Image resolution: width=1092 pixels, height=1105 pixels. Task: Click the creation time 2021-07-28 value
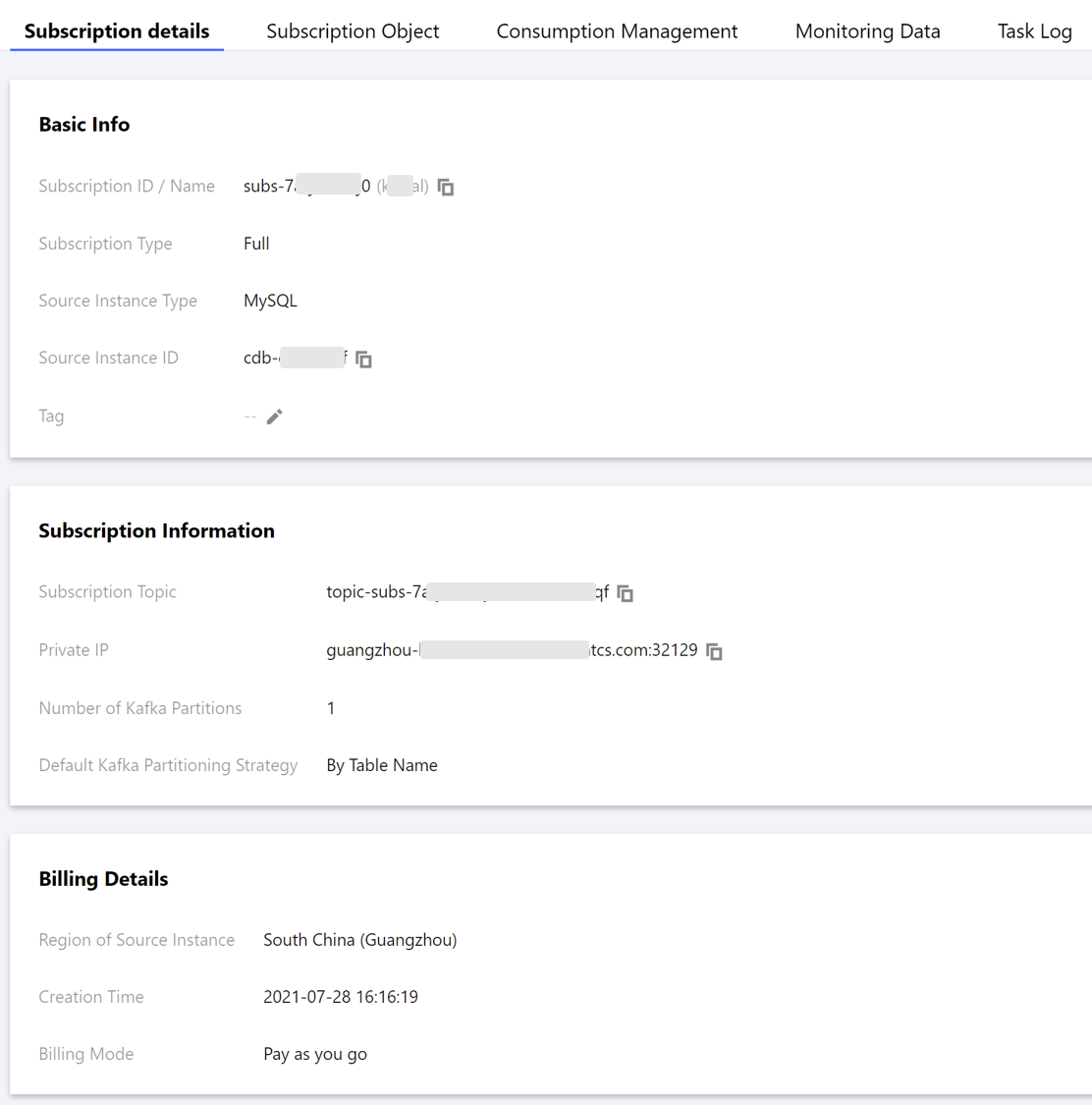pyautogui.click(x=340, y=997)
